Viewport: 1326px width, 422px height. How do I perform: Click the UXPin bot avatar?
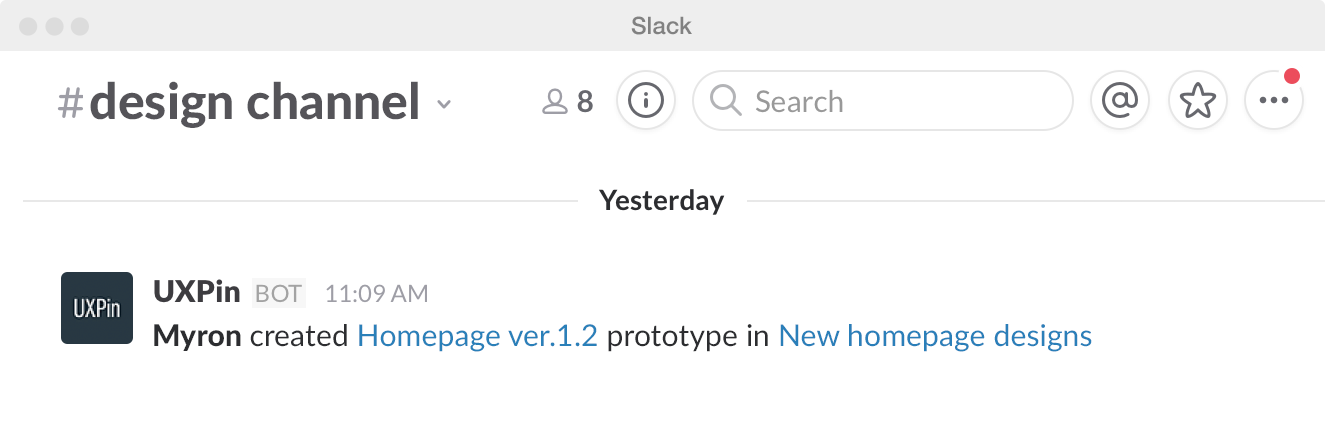(97, 308)
